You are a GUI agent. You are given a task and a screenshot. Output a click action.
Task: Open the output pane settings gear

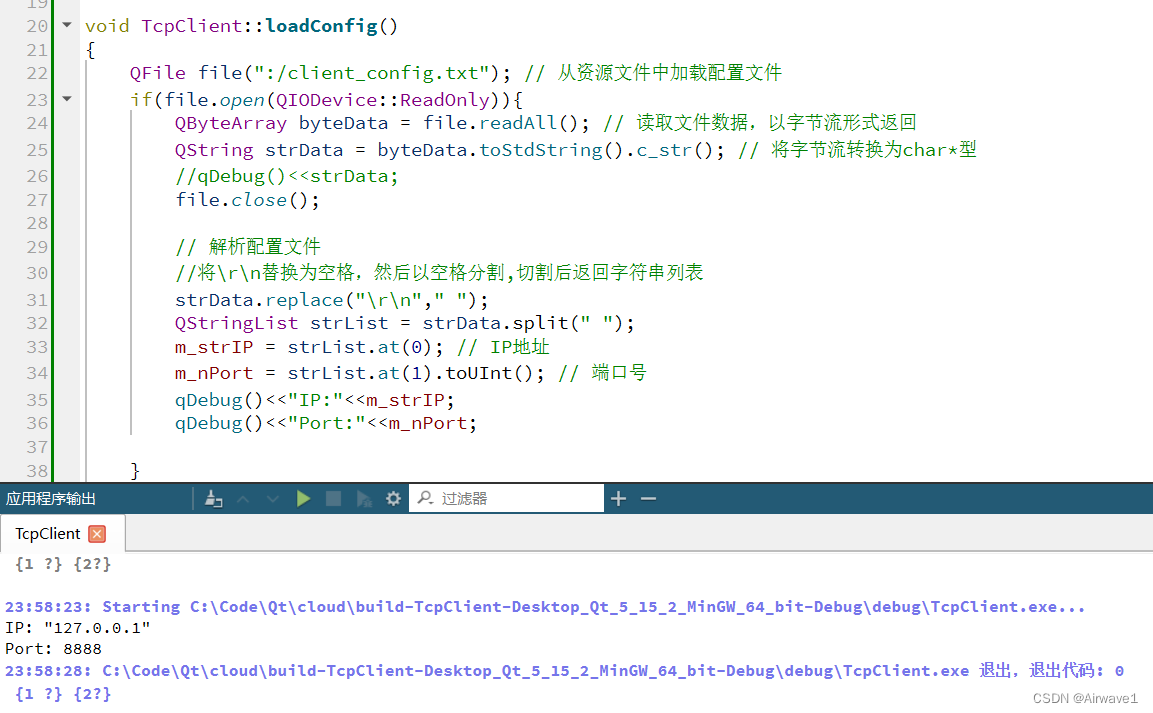tap(393, 497)
